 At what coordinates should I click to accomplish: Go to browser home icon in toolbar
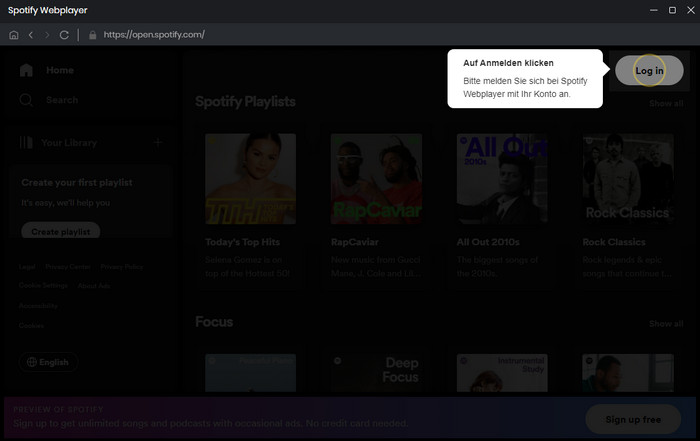point(14,35)
